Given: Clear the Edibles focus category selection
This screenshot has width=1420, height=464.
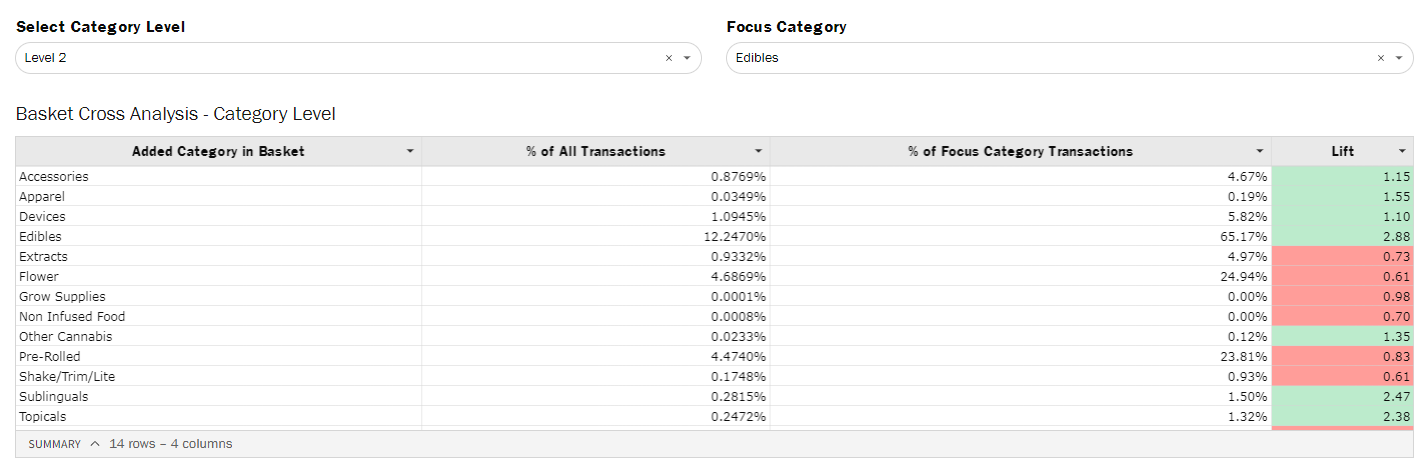Looking at the screenshot, I should click(x=1380, y=58).
